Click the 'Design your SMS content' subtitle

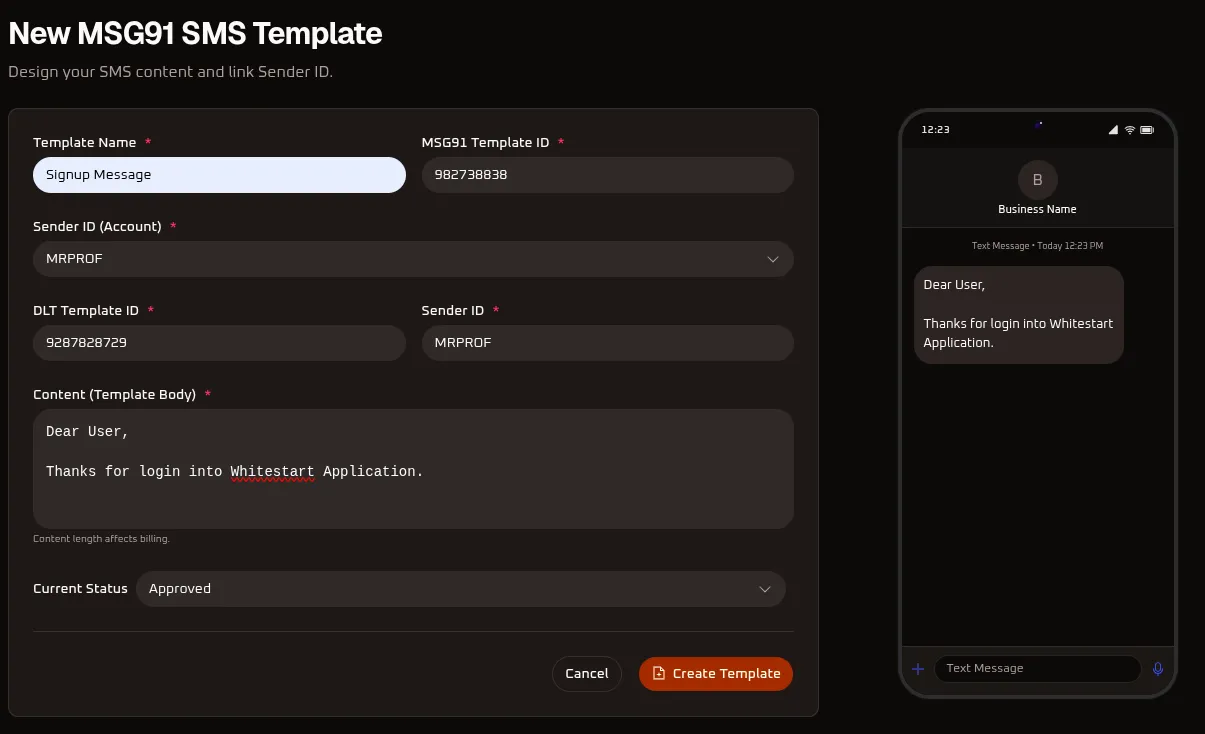(170, 72)
